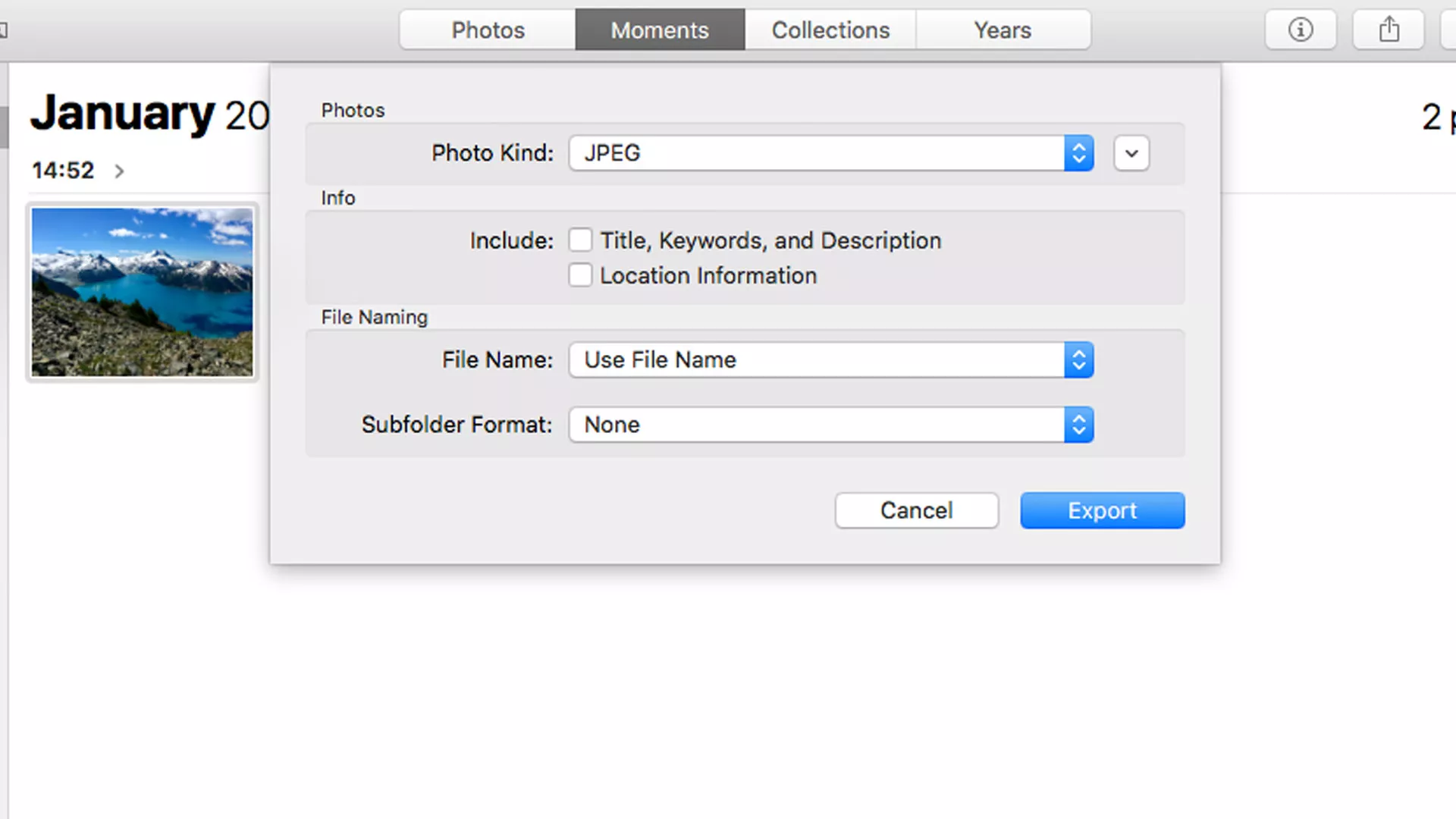The height and width of the screenshot is (819, 1456).
Task: Click the January 2014:52 arrow expander
Action: [118, 171]
